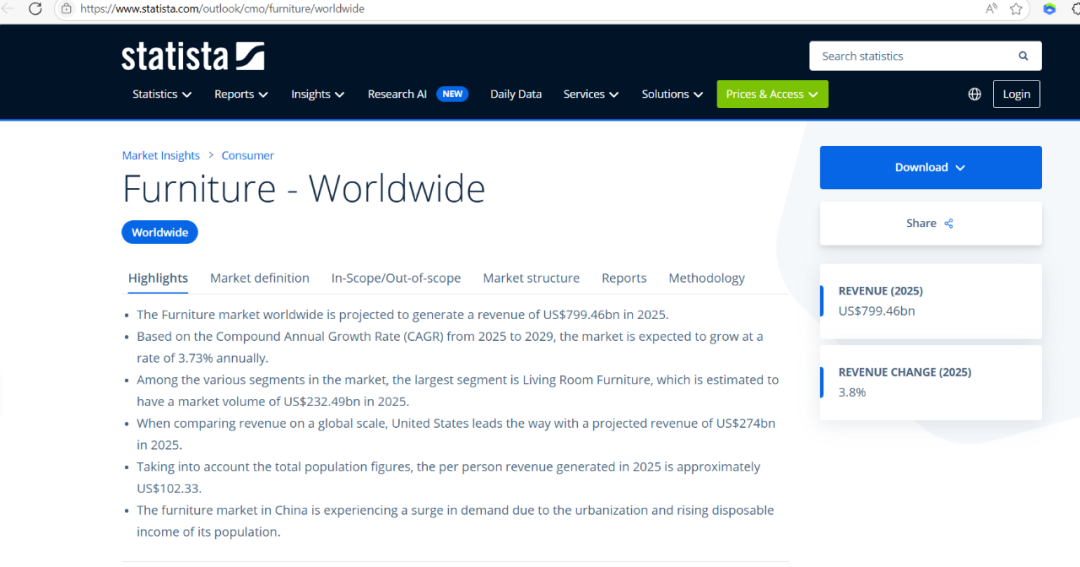
Task: Open Prices & Access dropdown
Action: tap(772, 94)
